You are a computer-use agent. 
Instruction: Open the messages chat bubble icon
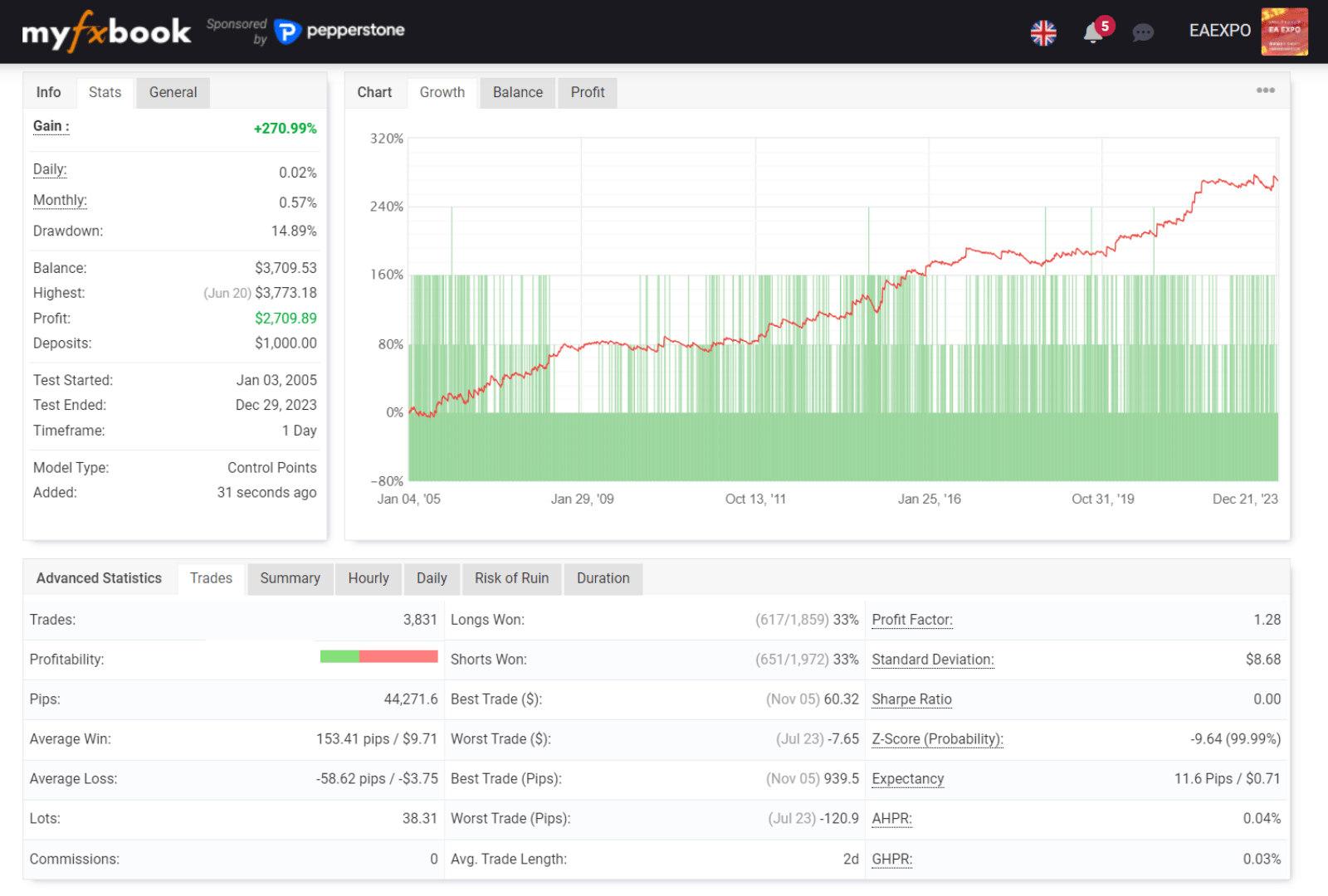[1143, 32]
